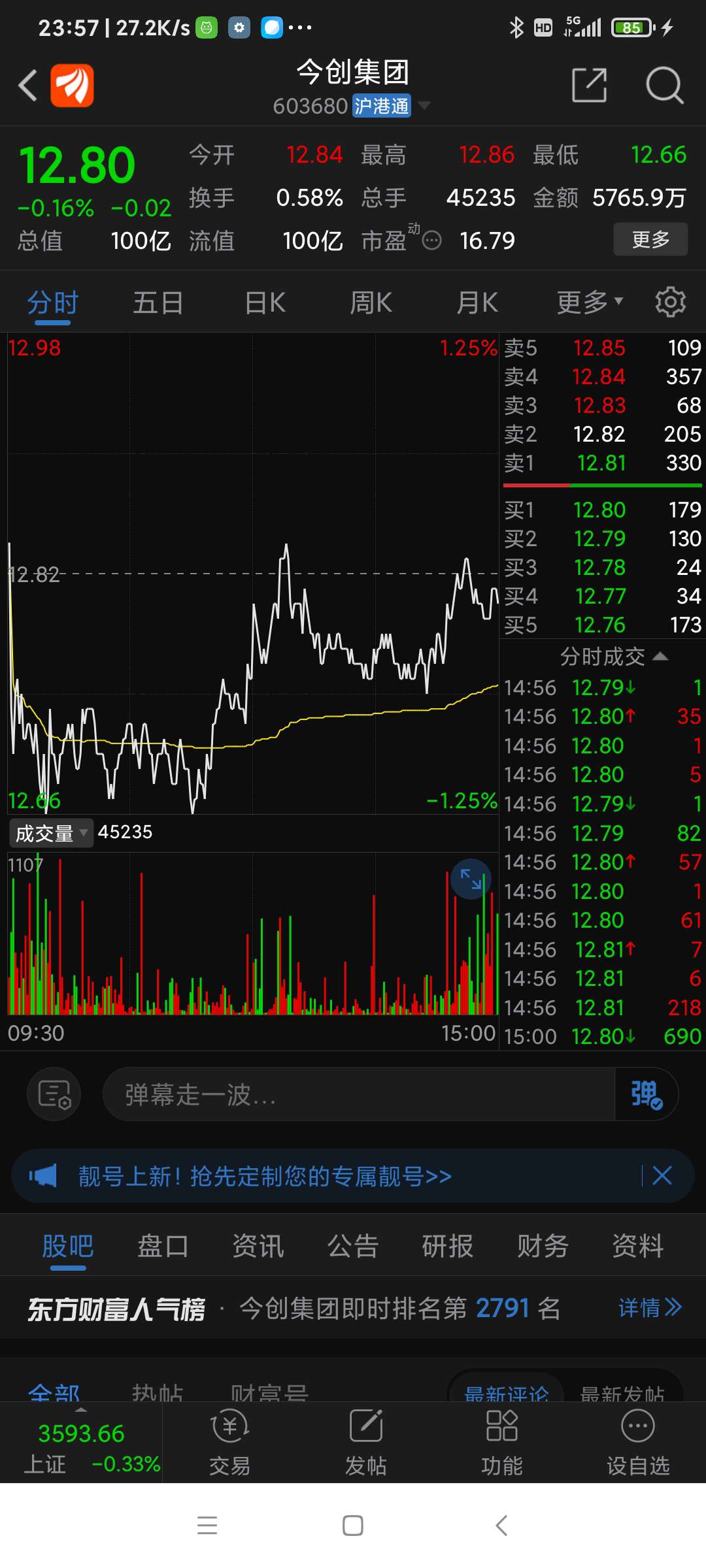
Task: Expand chart to fullscreen with arrows icon
Action: (x=471, y=879)
